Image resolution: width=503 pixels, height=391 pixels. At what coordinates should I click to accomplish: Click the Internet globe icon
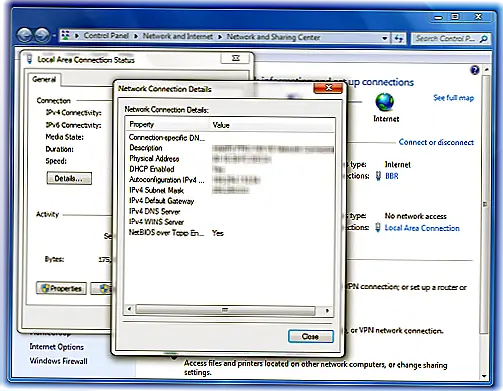[385, 102]
